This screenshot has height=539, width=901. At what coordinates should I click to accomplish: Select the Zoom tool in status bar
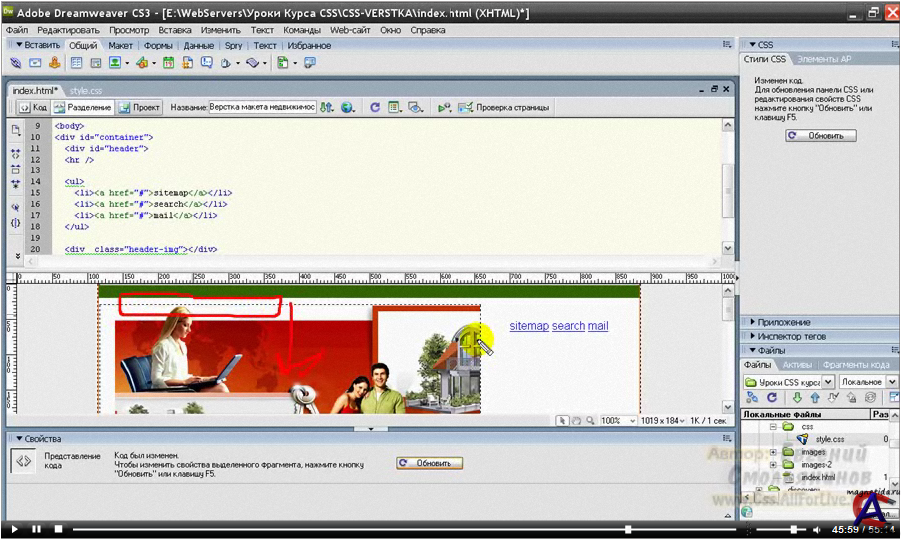[x=590, y=421]
